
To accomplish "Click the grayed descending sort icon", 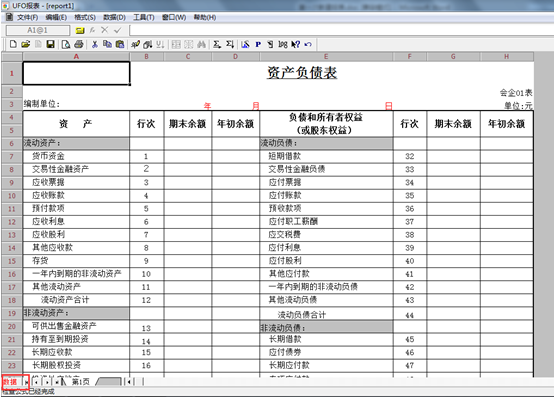I will (160, 44).
